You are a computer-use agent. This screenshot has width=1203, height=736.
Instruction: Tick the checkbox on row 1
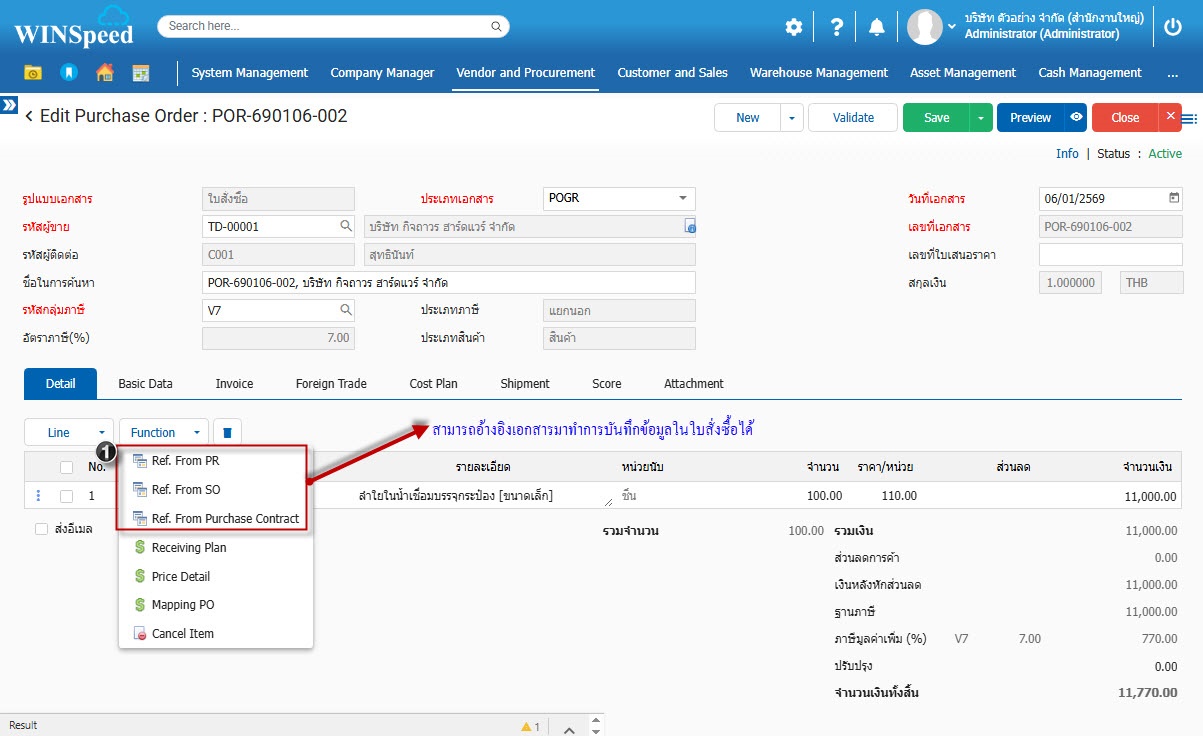66,496
